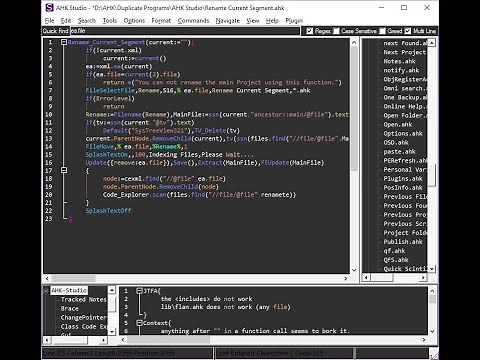Click project tree scroll up arrow
The height and width of the screenshot is (360, 480).
coord(112,290)
